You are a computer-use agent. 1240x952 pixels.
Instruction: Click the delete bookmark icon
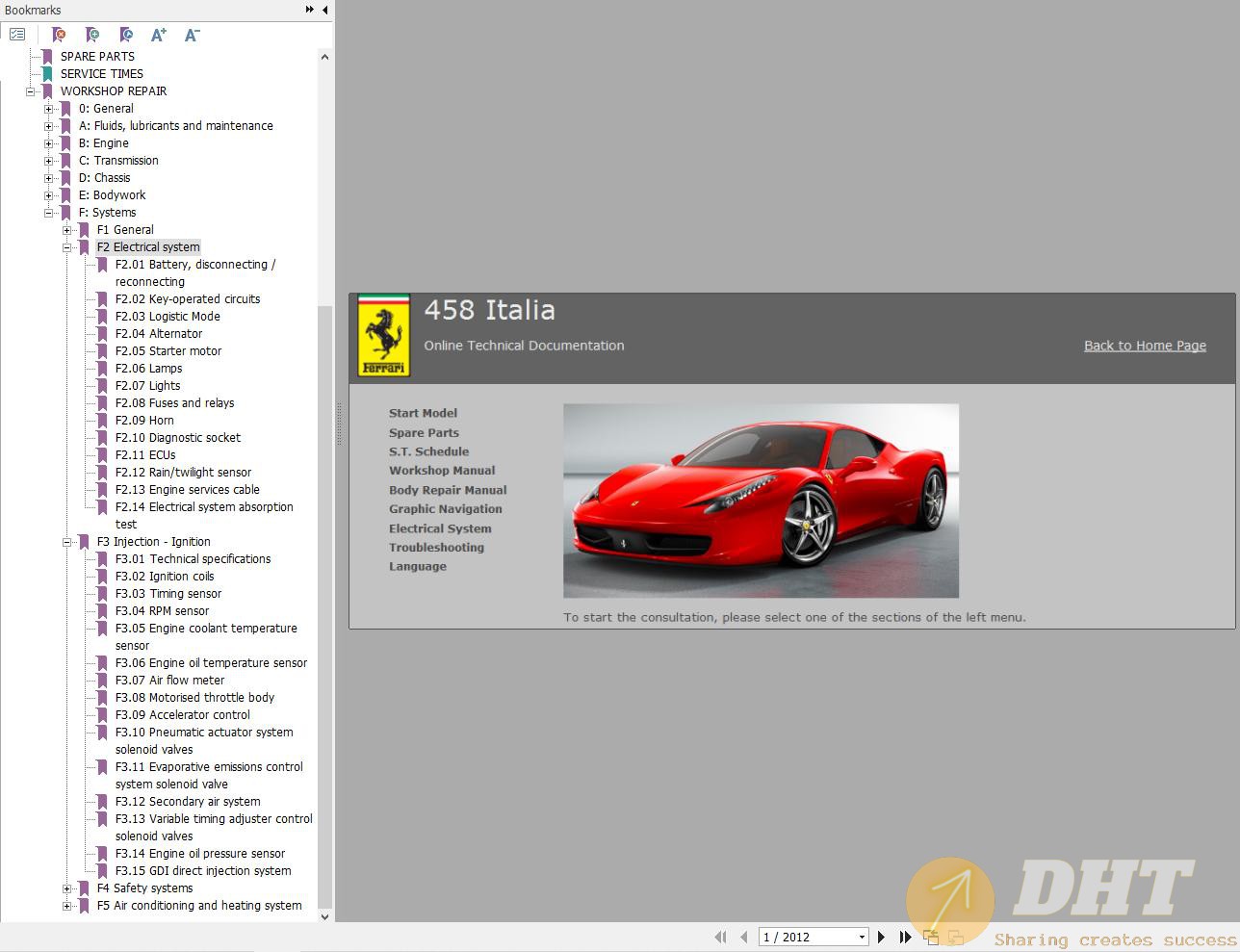tap(59, 35)
